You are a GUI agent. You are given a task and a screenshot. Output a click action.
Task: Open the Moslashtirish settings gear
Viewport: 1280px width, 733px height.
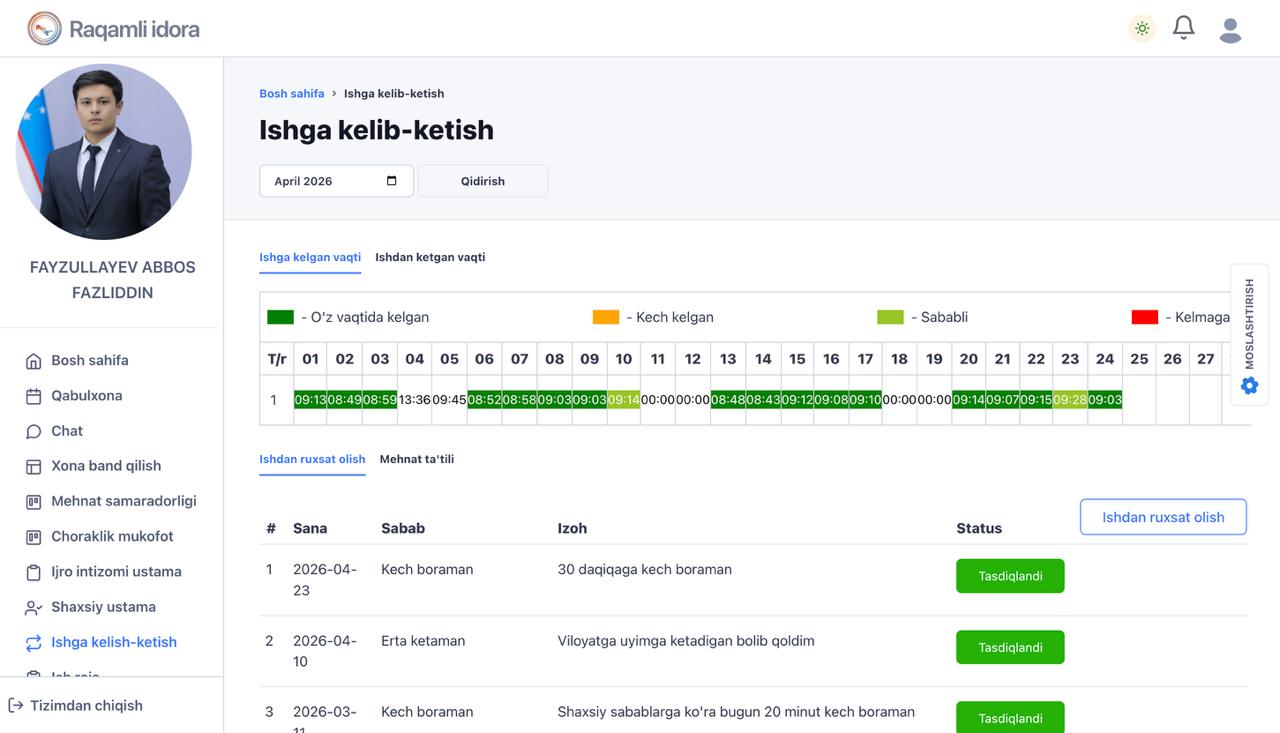1249,385
